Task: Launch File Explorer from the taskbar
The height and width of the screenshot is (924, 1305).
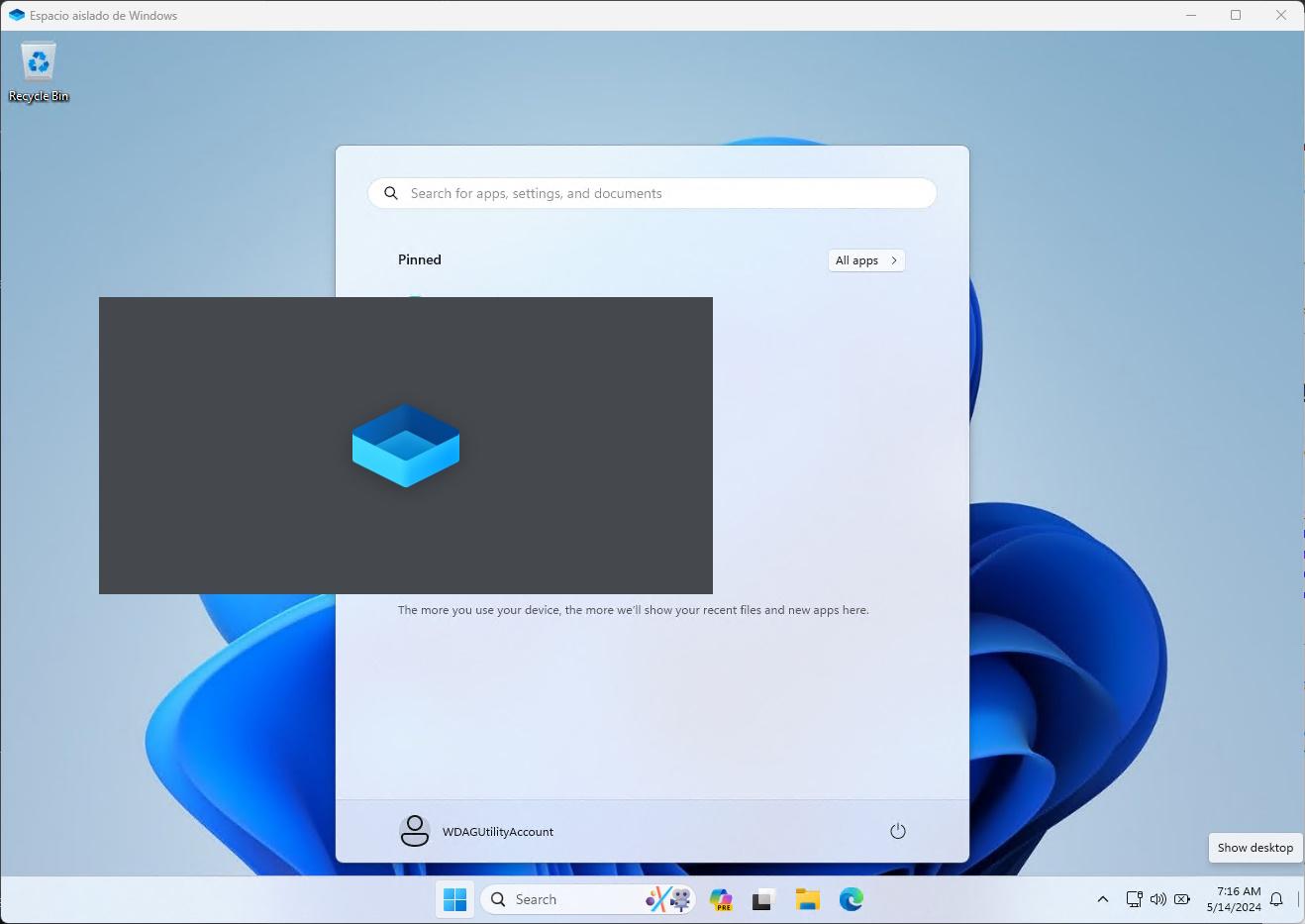Action: [x=808, y=899]
